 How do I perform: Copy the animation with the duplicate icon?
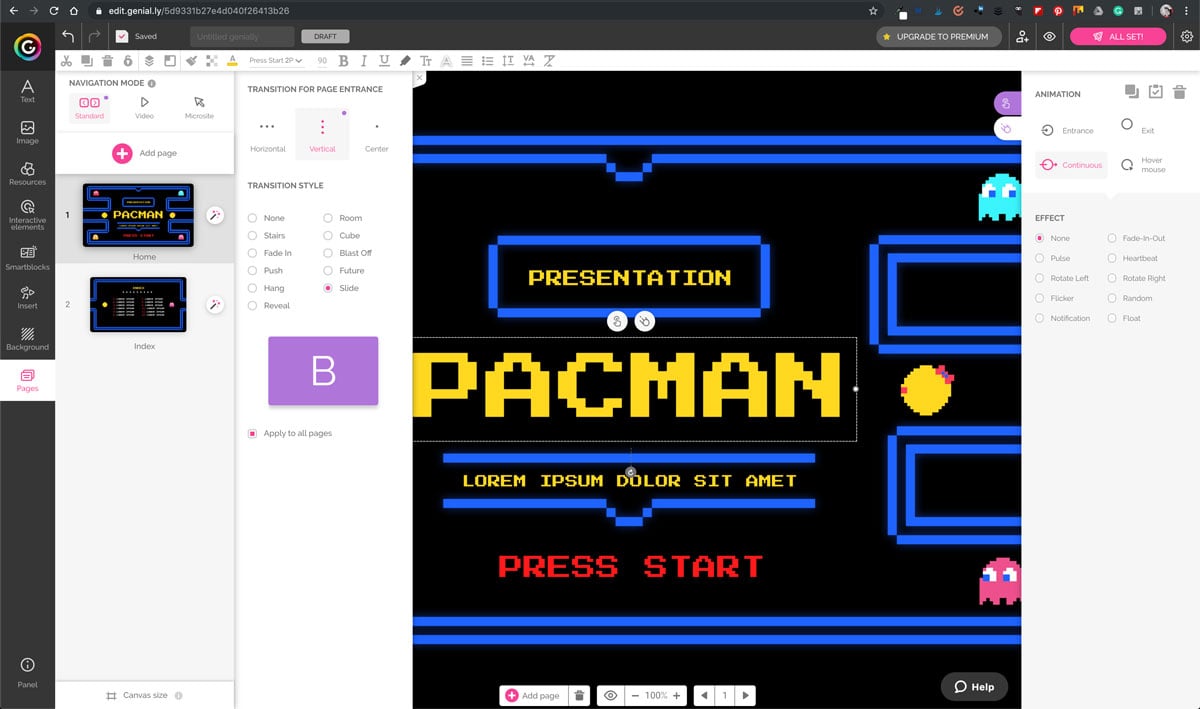click(1131, 92)
